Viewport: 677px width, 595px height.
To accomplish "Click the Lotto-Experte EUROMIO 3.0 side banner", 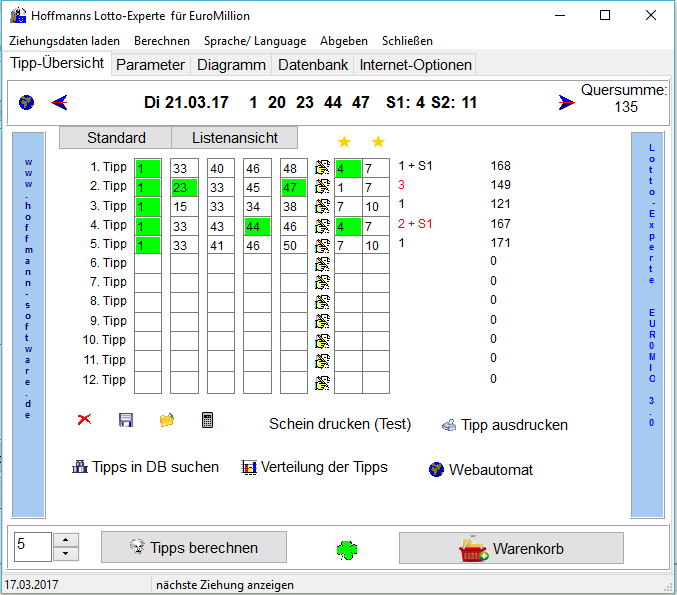I will click(647, 325).
